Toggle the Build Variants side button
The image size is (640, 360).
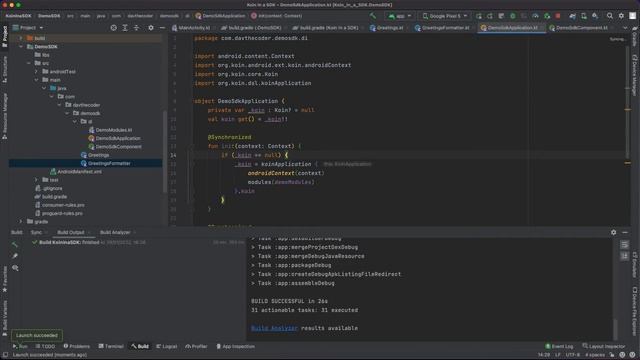pyautogui.click(x=4, y=318)
